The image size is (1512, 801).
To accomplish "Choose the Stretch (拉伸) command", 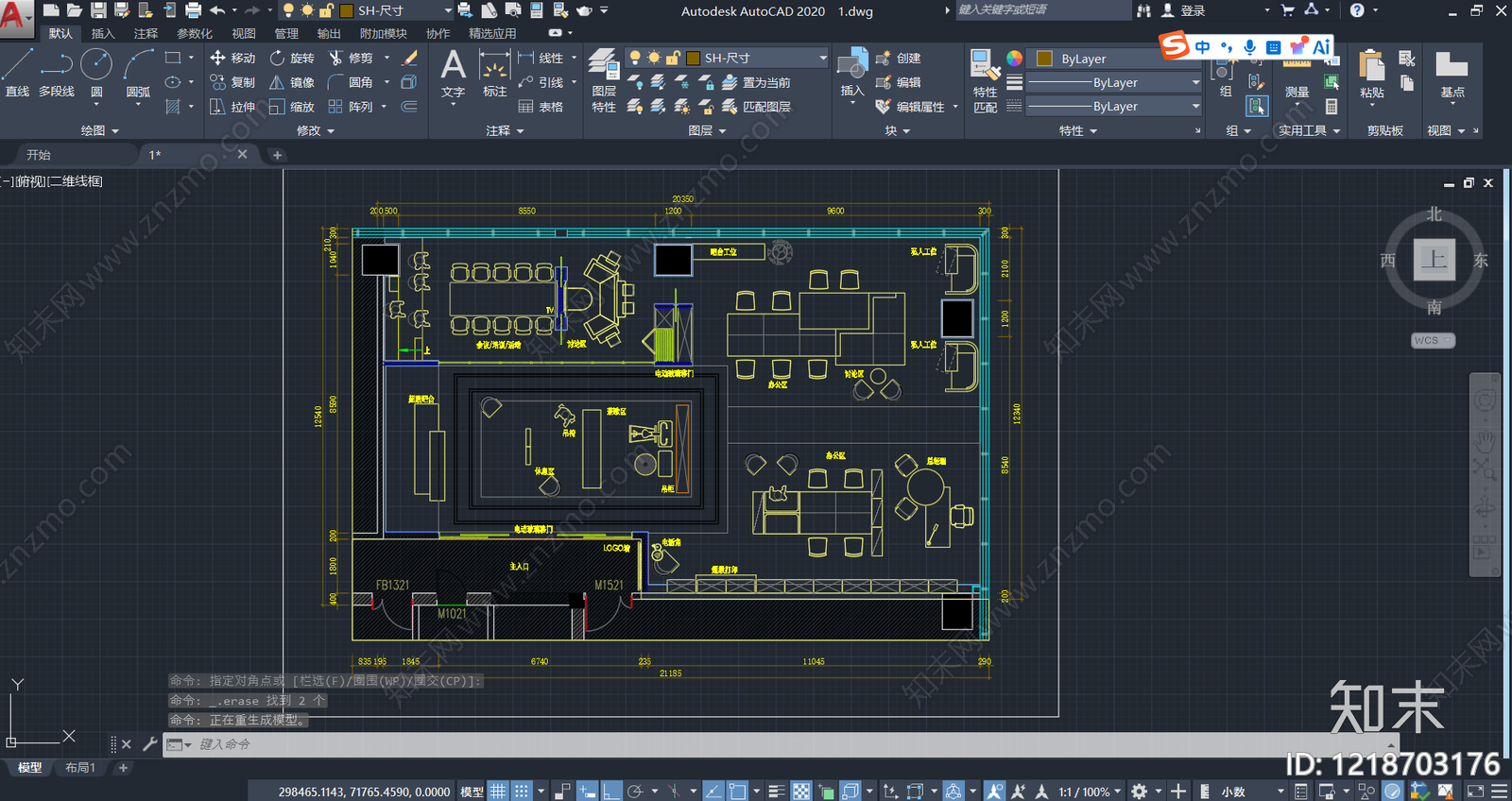I will point(232,107).
